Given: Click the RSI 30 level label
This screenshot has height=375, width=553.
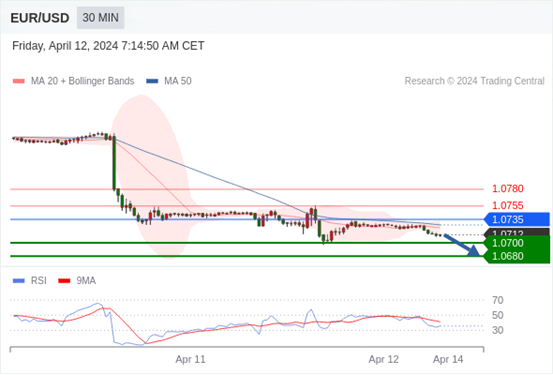Looking at the screenshot, I should click(498, 330).
